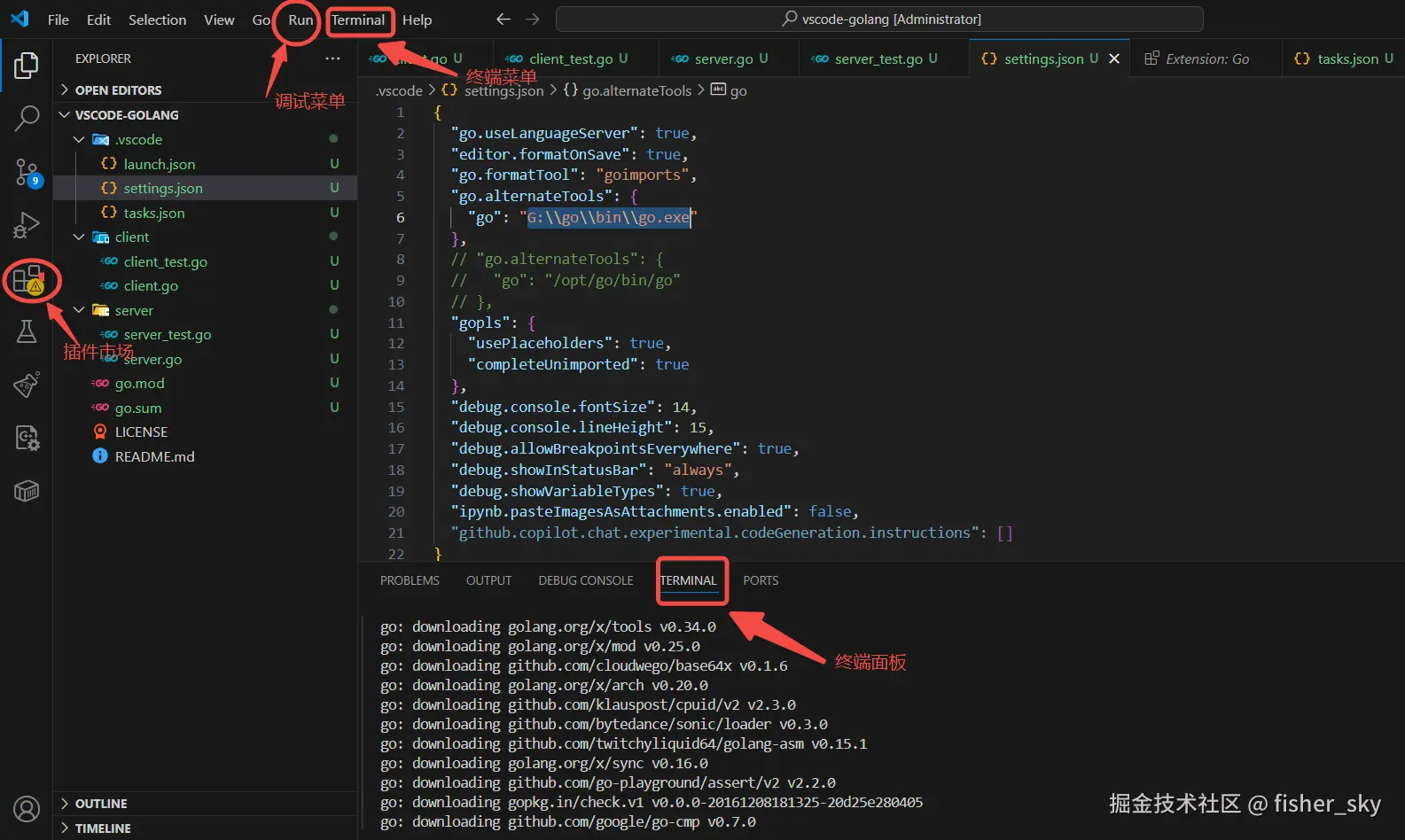1405x840 pixels.
Task: Click terminal line downloading golang.org/x/tools v0.34.0
Action: pyautogui.click(x=548, y=626)
